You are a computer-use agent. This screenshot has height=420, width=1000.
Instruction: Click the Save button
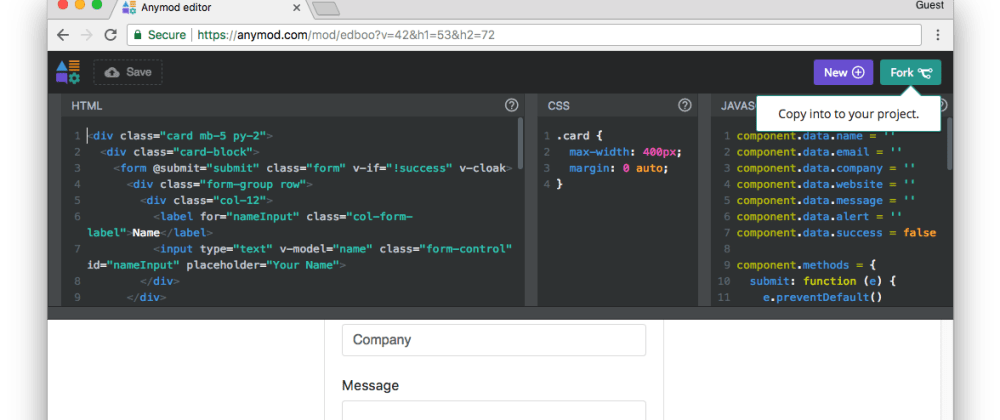tap(128, 72)
